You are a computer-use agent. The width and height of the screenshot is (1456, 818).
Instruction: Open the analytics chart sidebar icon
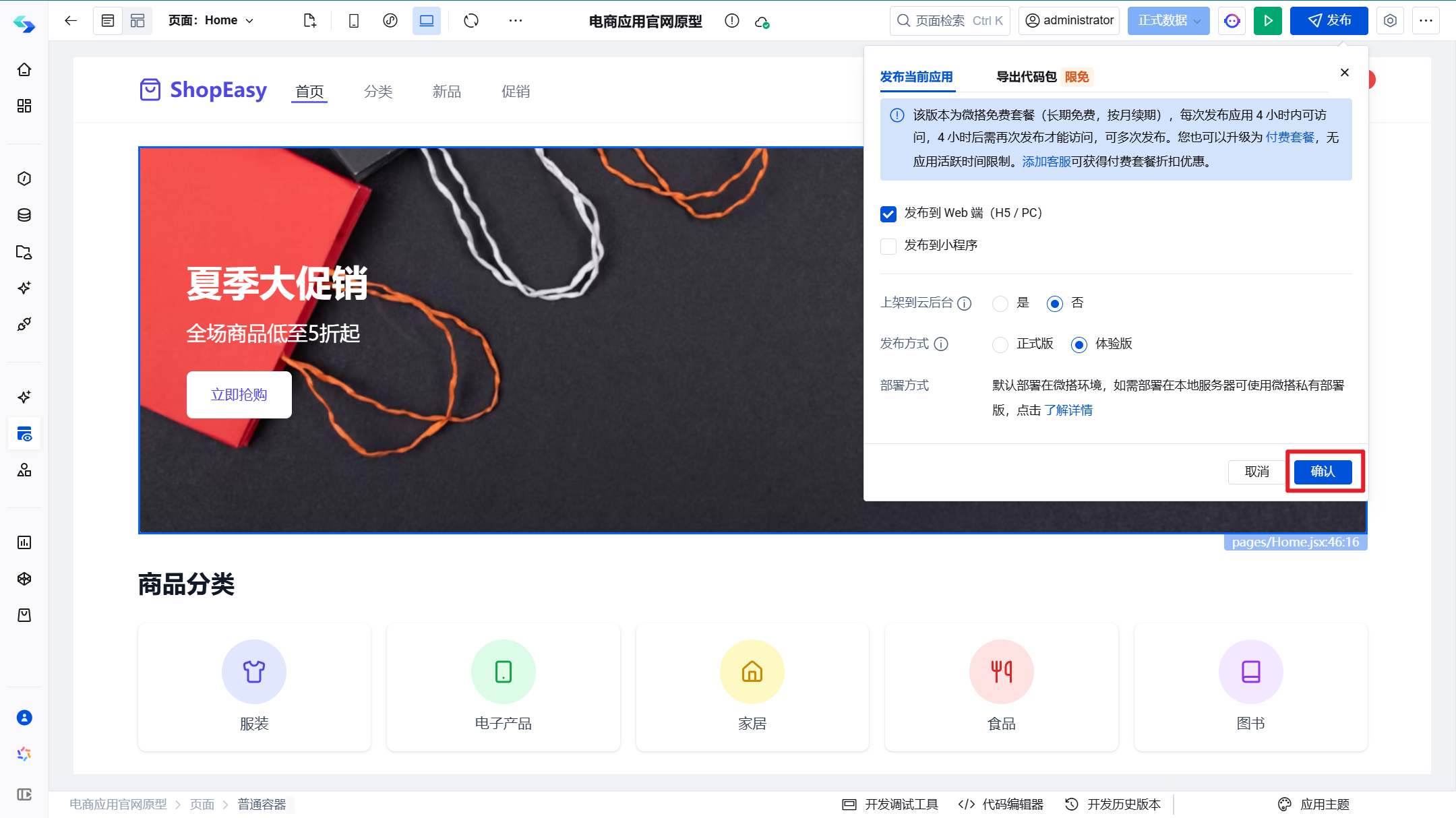24,542
